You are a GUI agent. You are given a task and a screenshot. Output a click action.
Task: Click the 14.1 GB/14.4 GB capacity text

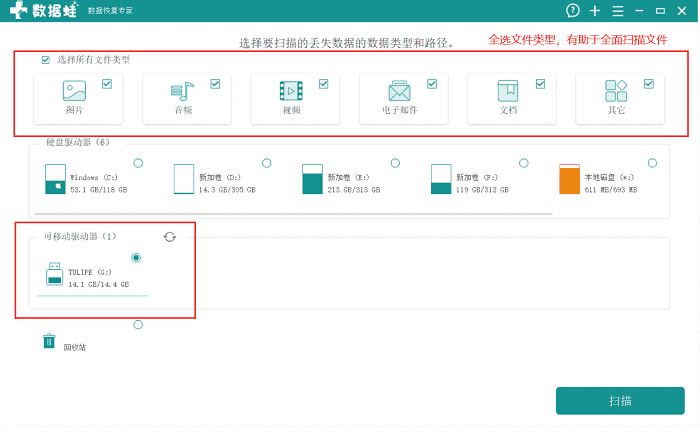tap(99, 285)
